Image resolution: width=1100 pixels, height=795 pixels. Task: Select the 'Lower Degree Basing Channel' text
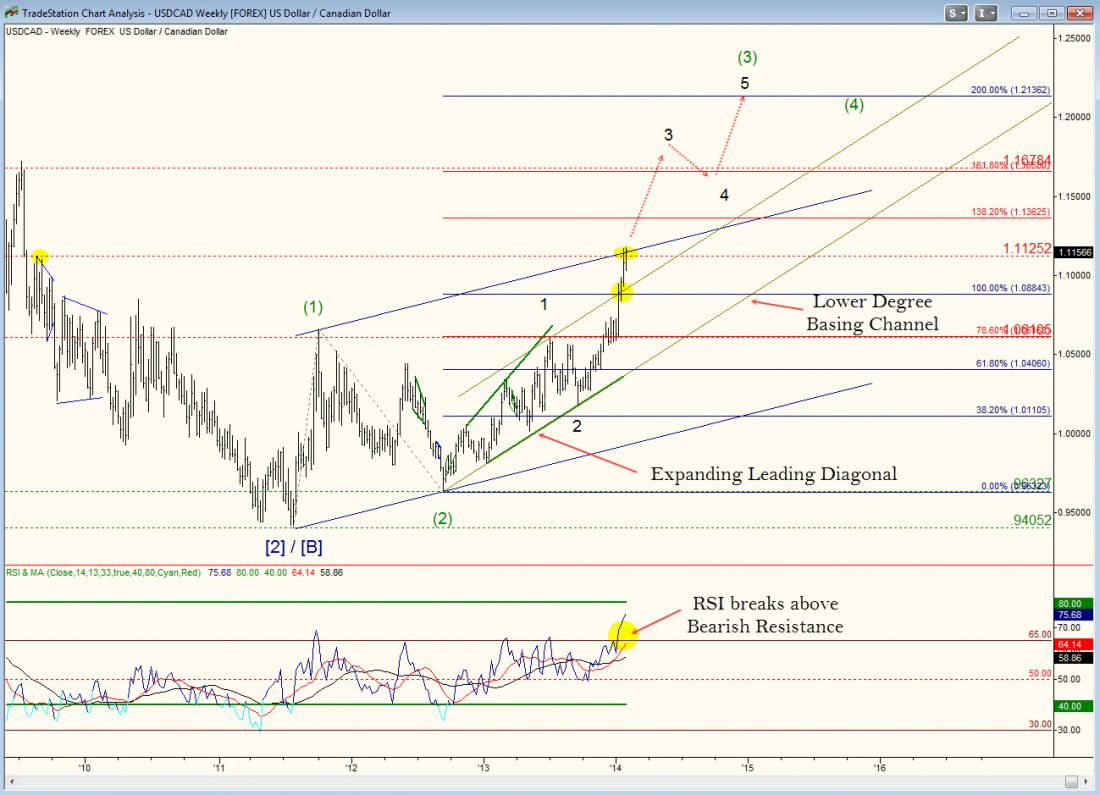click(872, 312)
